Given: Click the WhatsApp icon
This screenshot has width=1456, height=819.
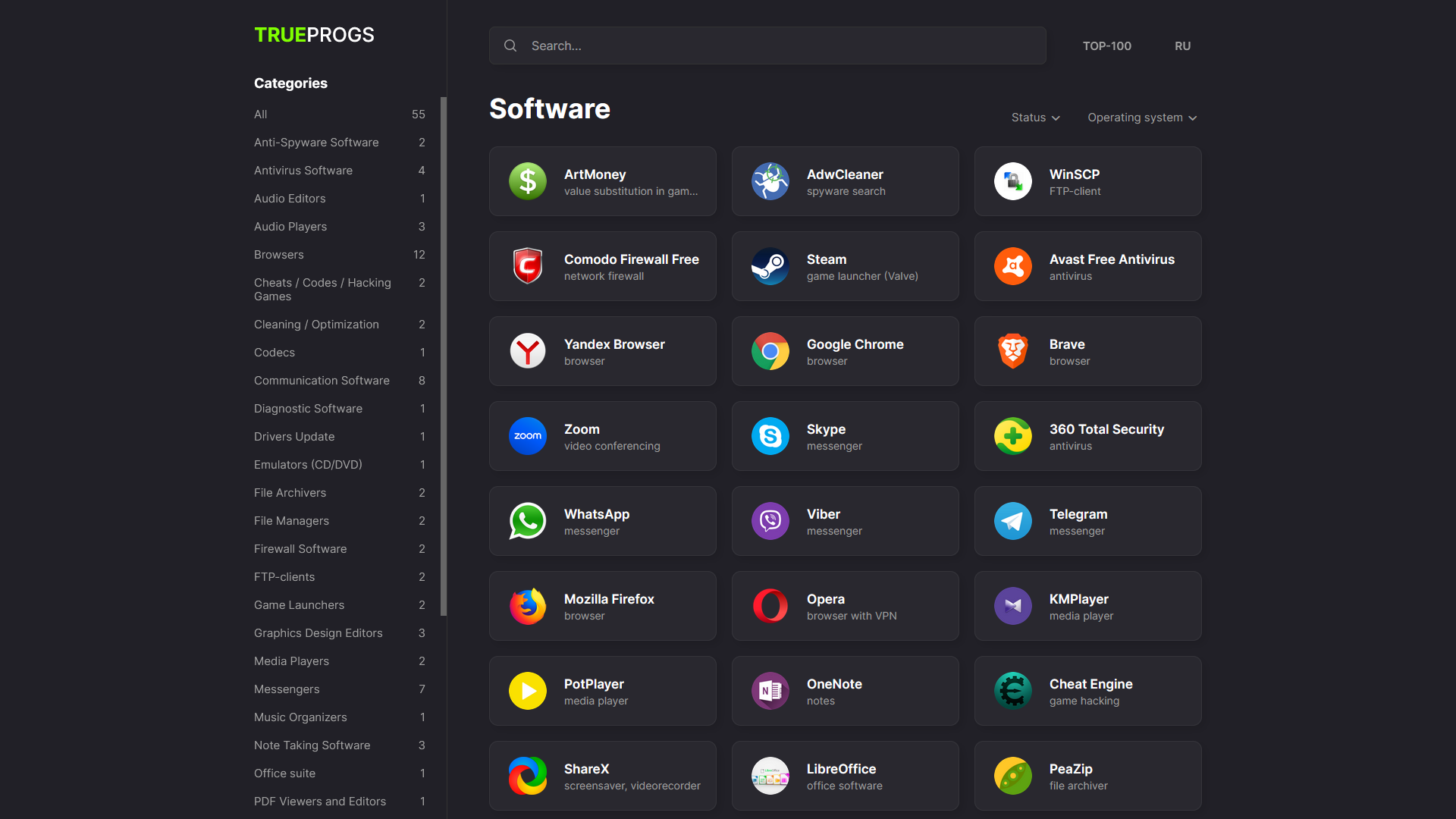Looking at the screenshot, I should pos(528,521).
